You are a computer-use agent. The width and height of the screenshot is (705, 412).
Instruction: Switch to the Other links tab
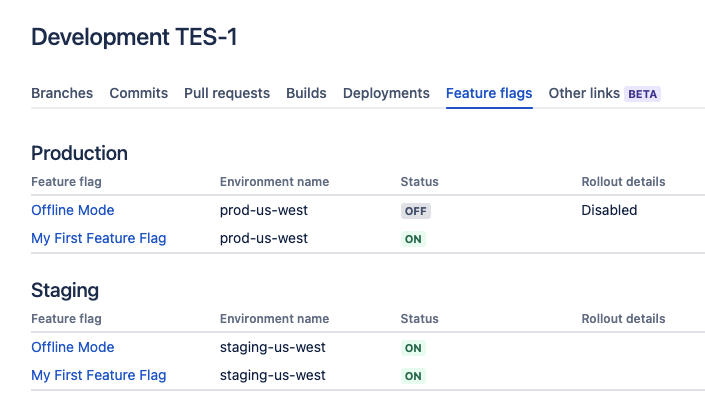584,93
